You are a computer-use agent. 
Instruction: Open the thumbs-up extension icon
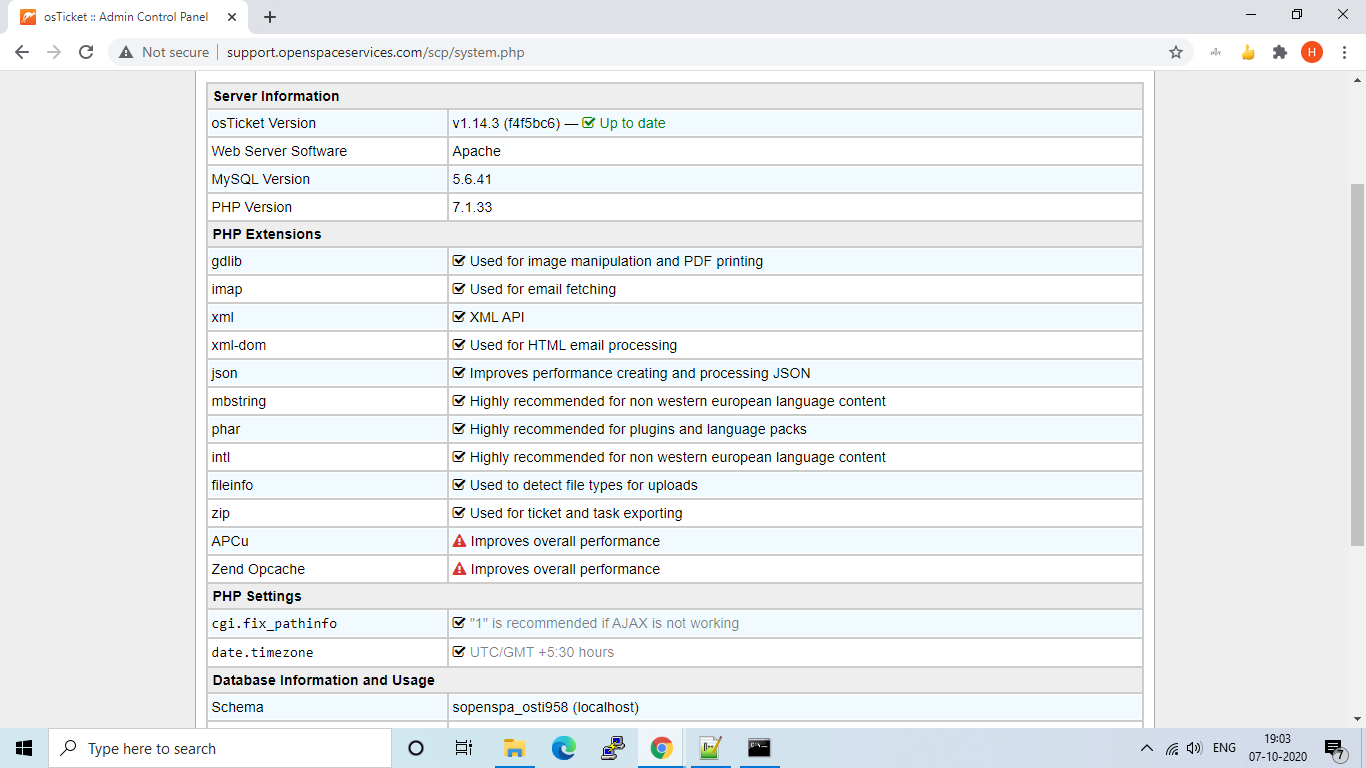point(1248,52)
